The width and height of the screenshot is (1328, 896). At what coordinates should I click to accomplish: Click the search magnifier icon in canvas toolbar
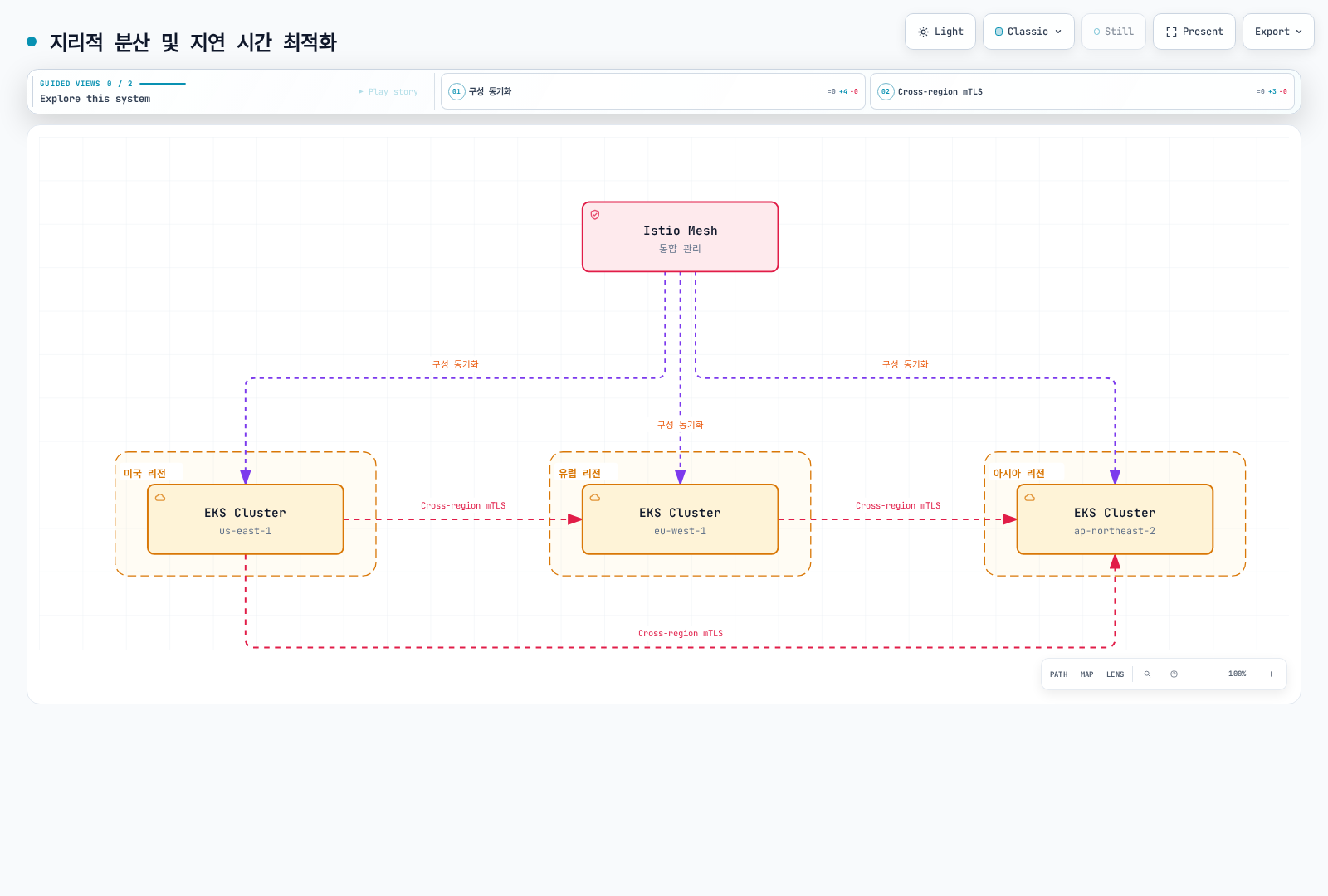click(x=1147, y=674)
